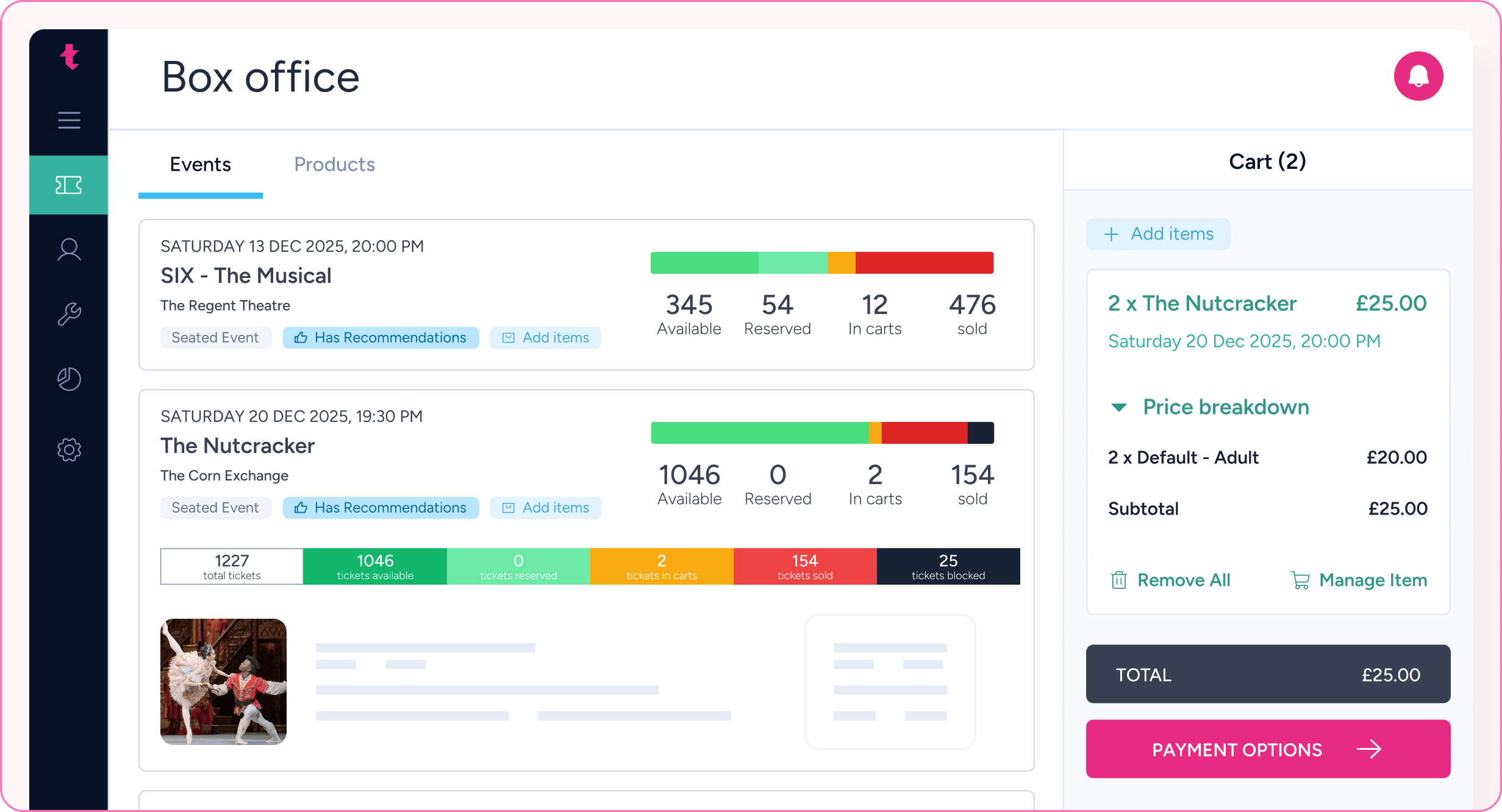This screenshot has width=1502, height=812.
Task: Select the tickets icon in the sidebar
Action: coord(68,185)
